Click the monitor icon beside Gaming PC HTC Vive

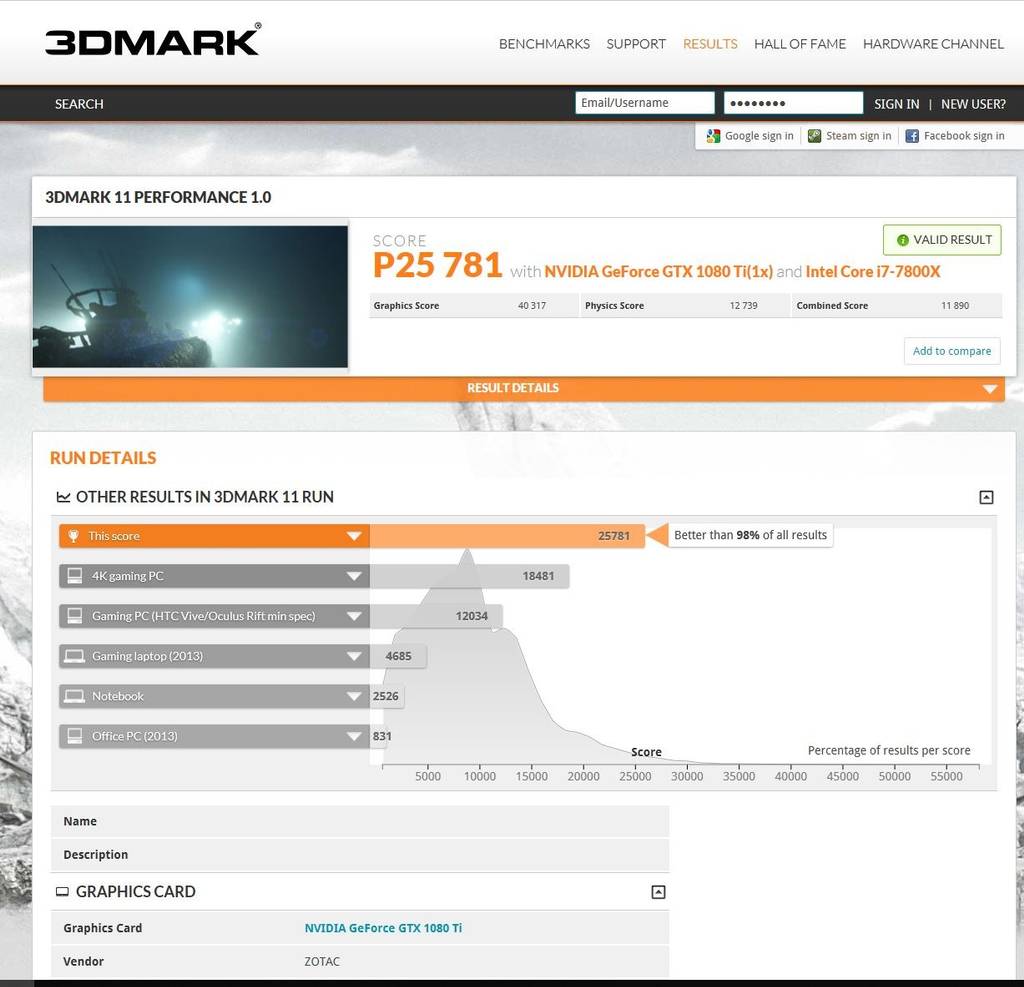74,616
